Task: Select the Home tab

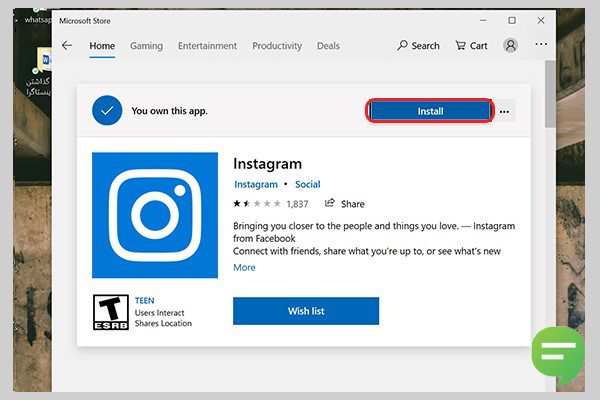Action: (102, 46)
